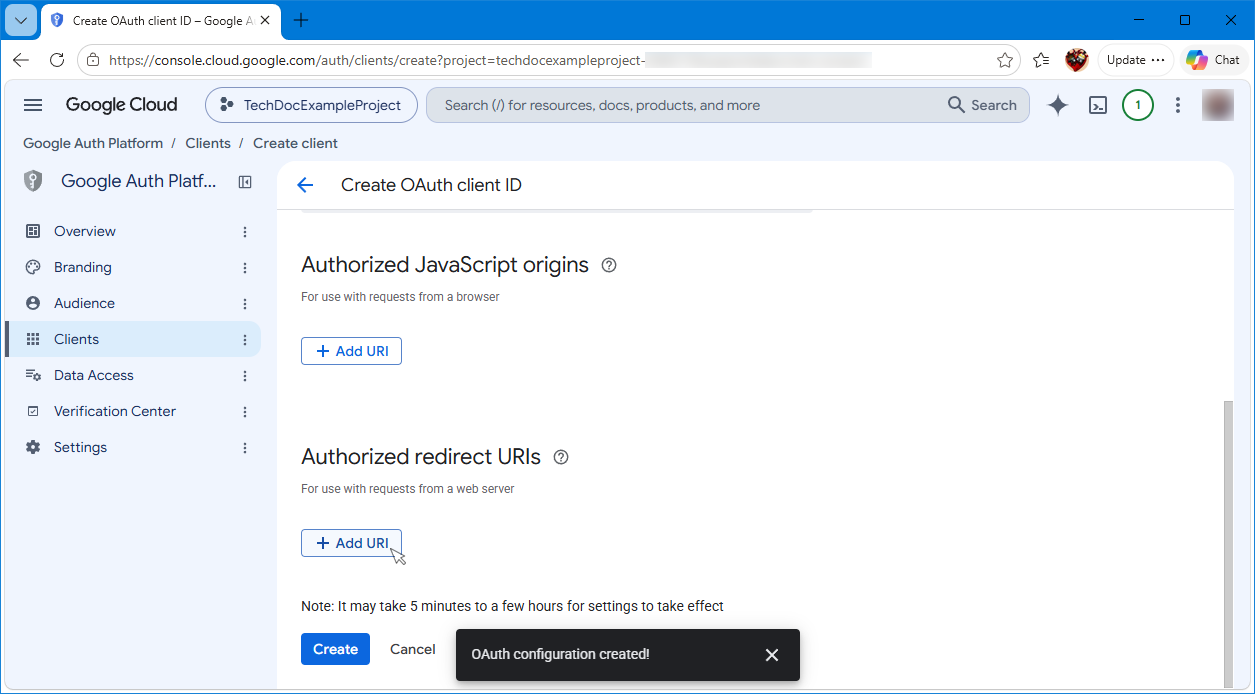
Task: Open the browser favorites list icon
Action: pos(1041,60)
